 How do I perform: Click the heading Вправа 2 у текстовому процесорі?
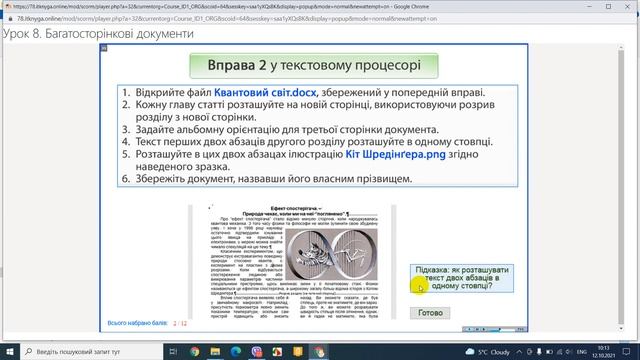point(314,65)
